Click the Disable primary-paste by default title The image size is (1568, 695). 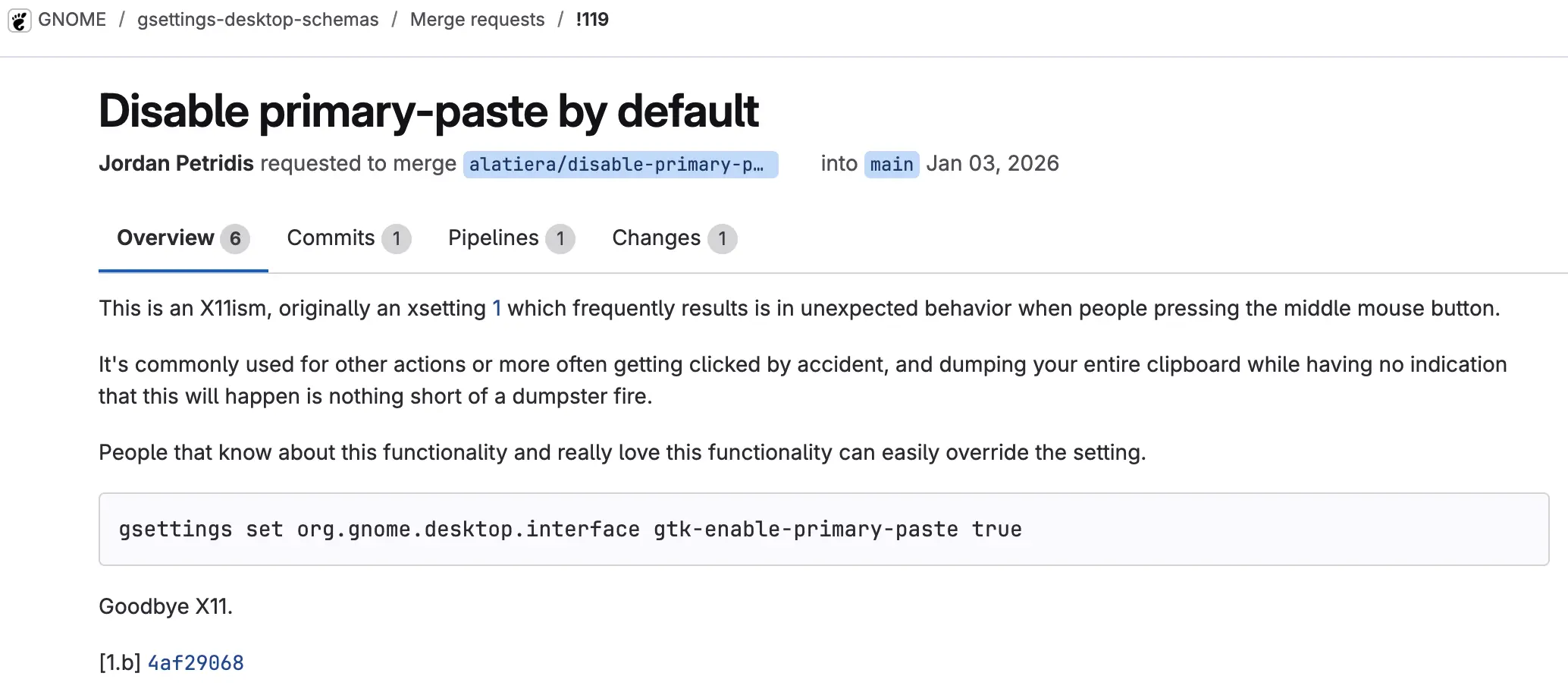tap(428, 112)
